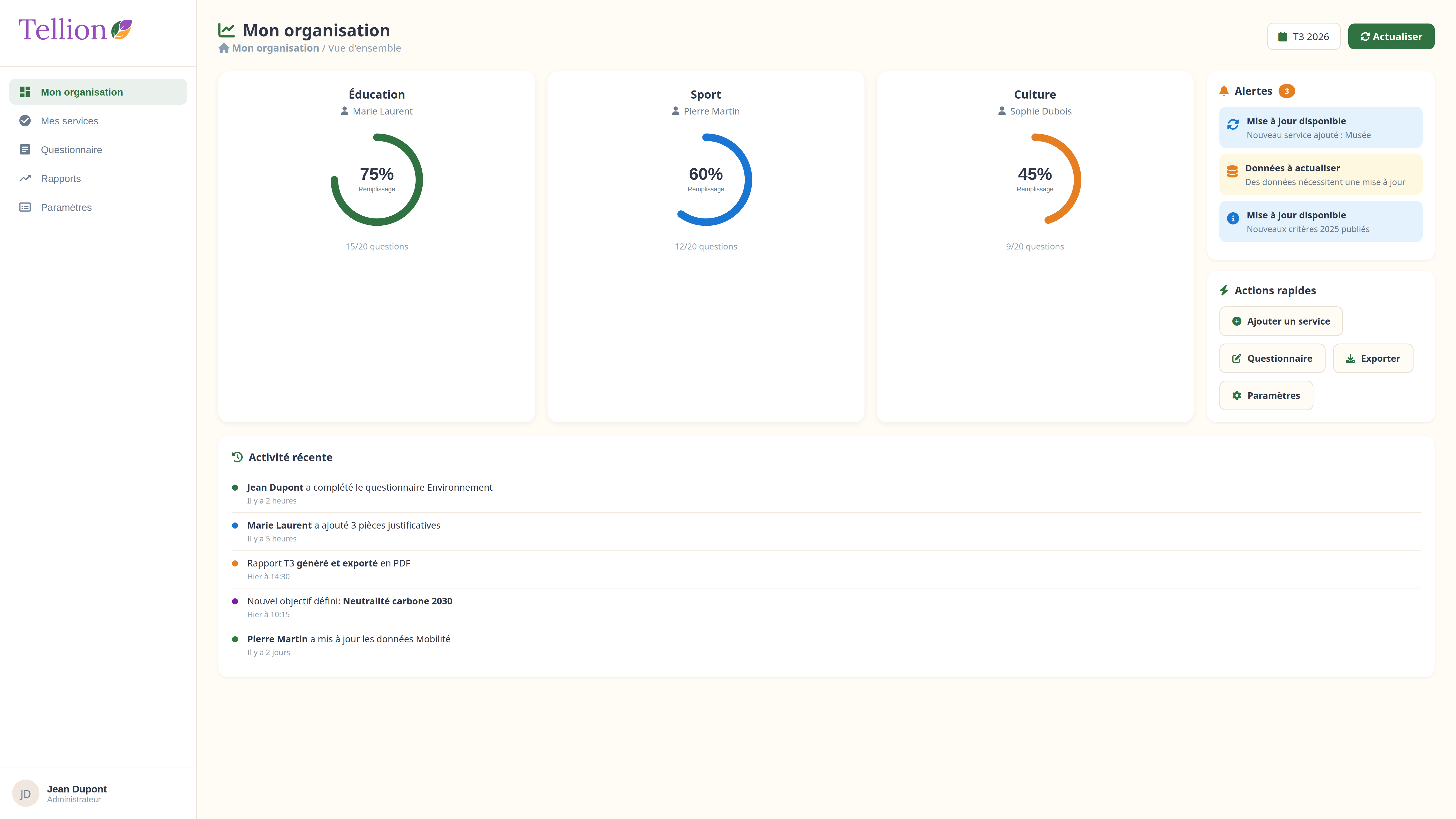Click the Marie Laurent pièces justificatives activity
Viewport: 1456px width, 819px height.
pyautogui.click(x=826, y=531)
